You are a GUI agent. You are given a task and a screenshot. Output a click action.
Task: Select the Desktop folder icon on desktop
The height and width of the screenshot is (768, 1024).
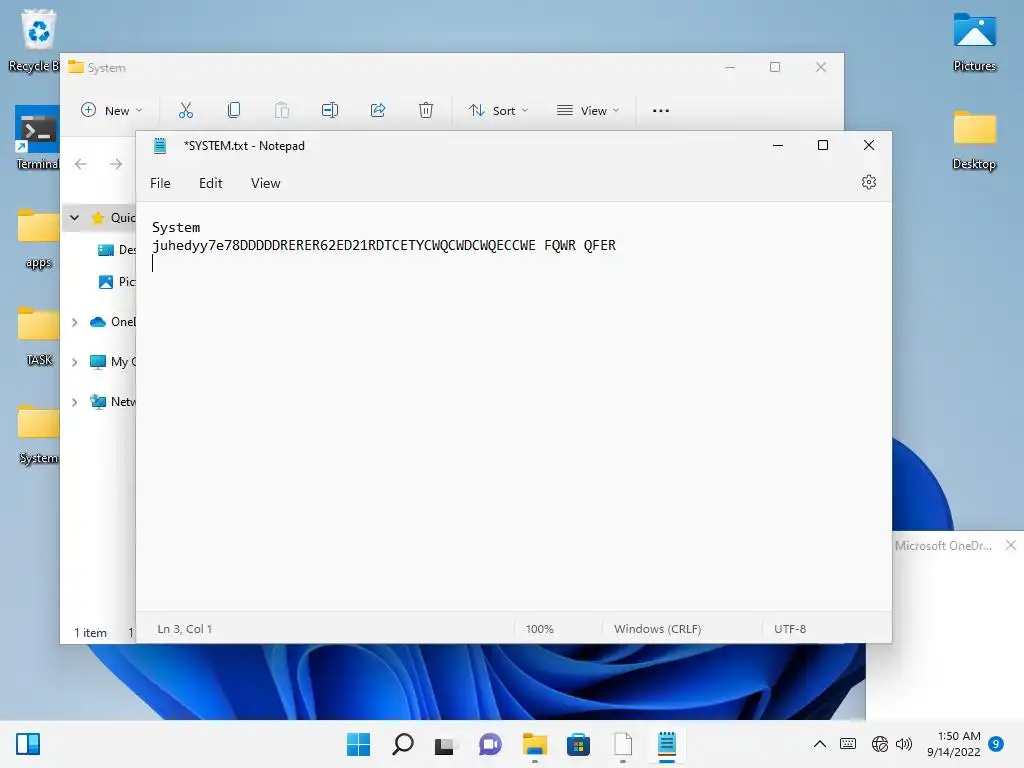tap(974, 140)
